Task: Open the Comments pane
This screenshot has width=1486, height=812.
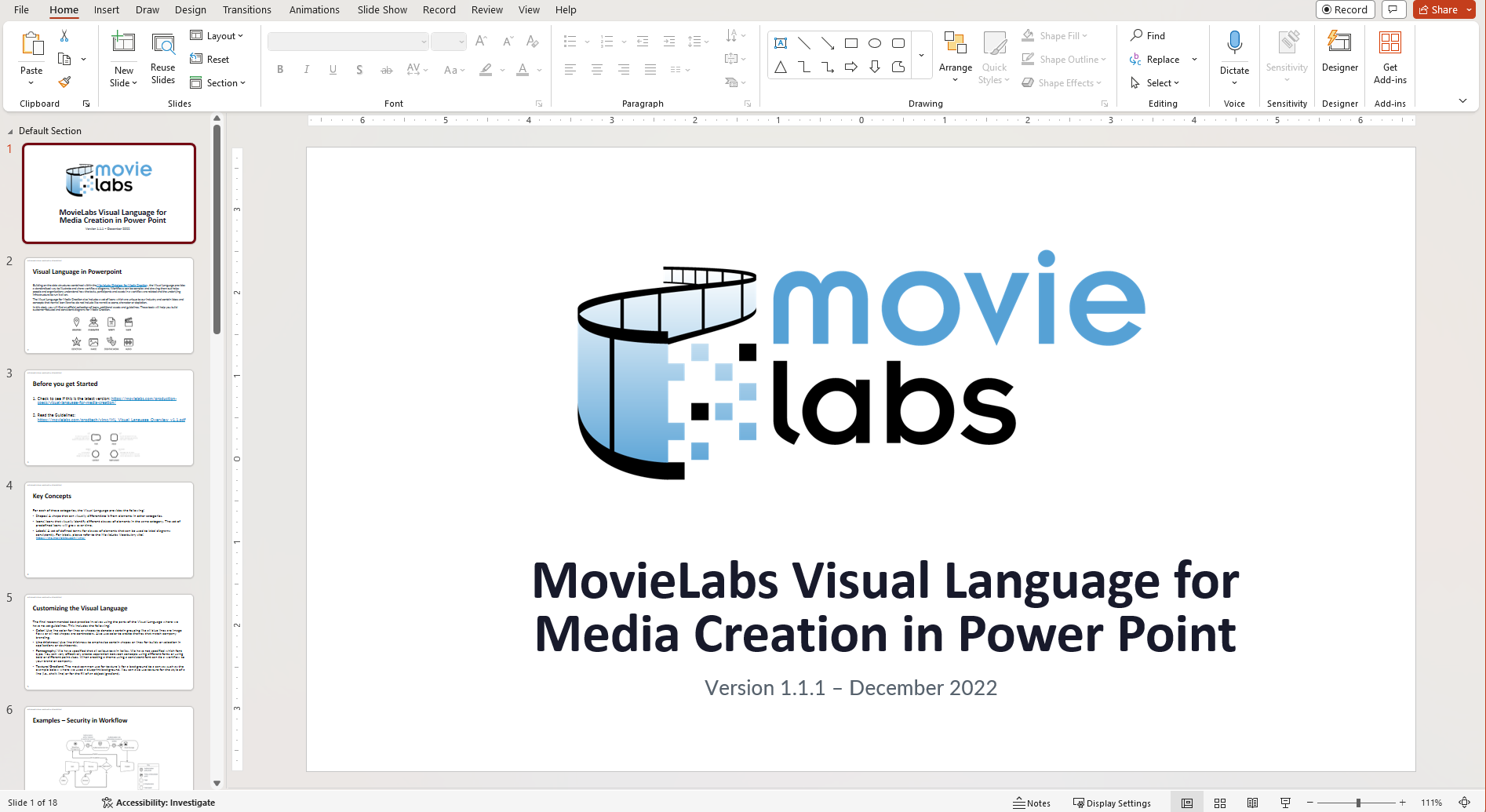Action: pos(1393,9)
